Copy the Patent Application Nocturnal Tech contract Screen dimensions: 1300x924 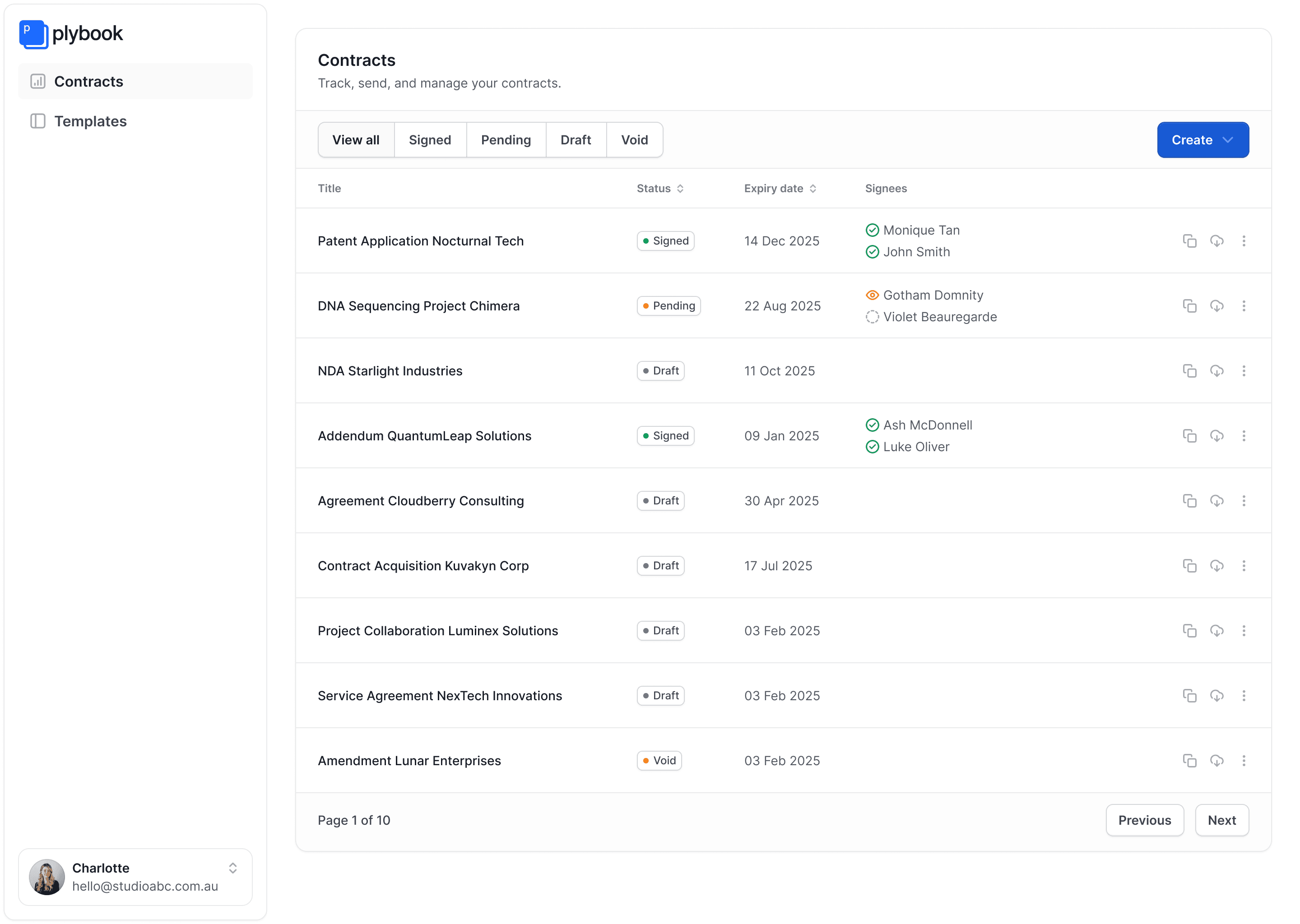(1189, 240)
